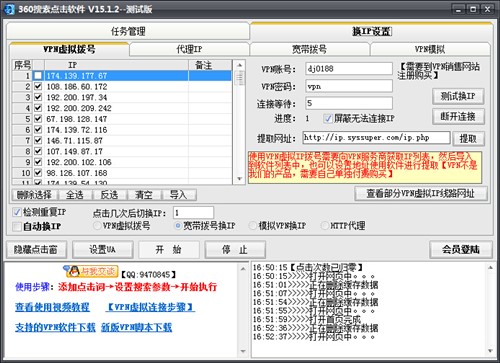Uncheck the box for IP 108.186.60.172
This screenshot has height=363, width=500.
click(x=38, y=86)
